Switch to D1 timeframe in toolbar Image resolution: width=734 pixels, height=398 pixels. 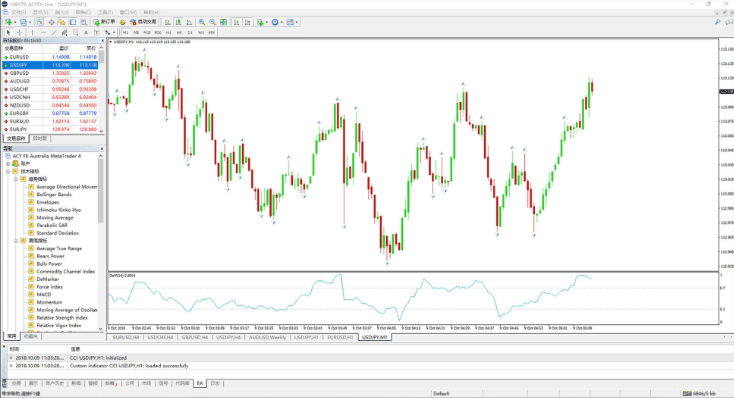[190, 33]
